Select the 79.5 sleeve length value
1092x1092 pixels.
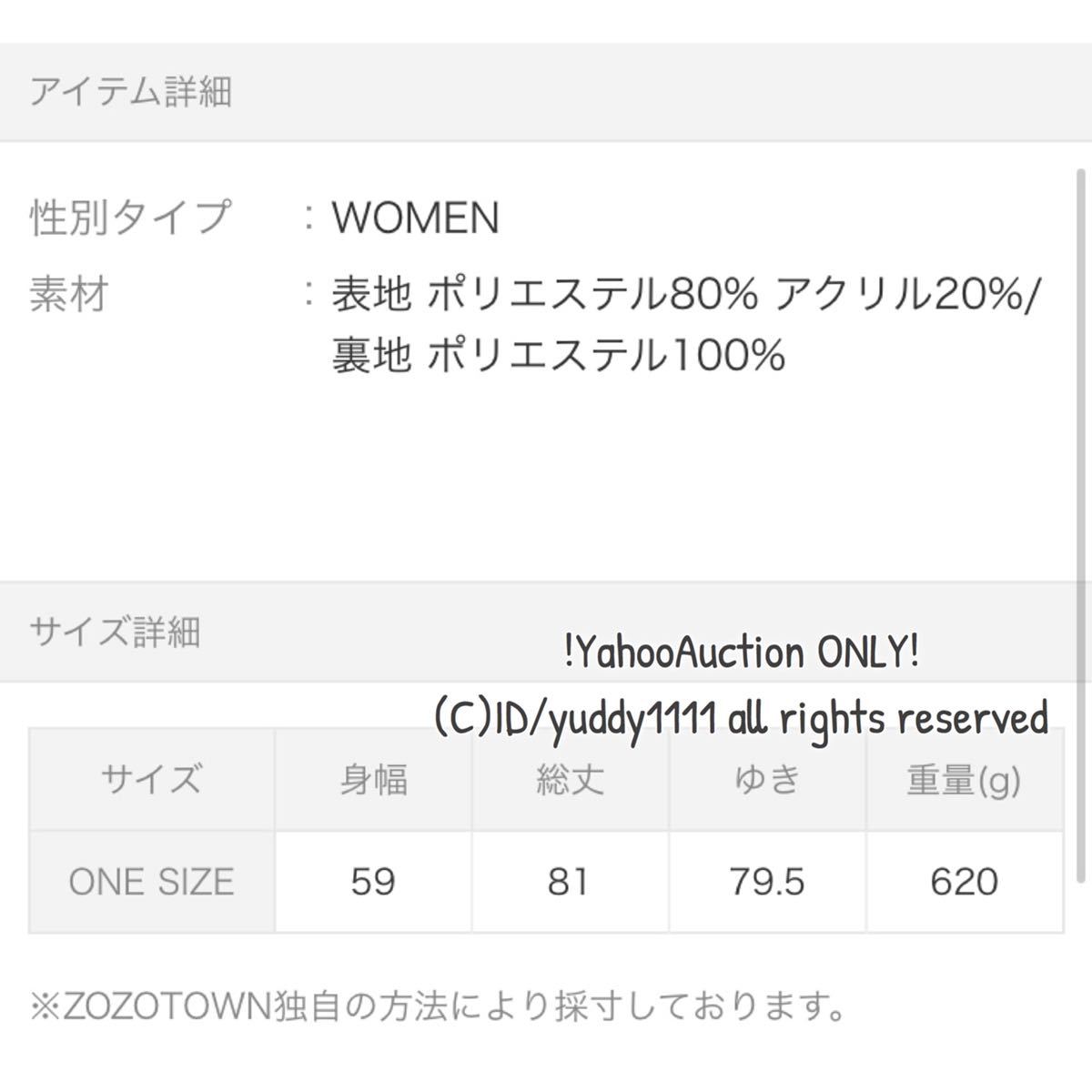[767, 881]
